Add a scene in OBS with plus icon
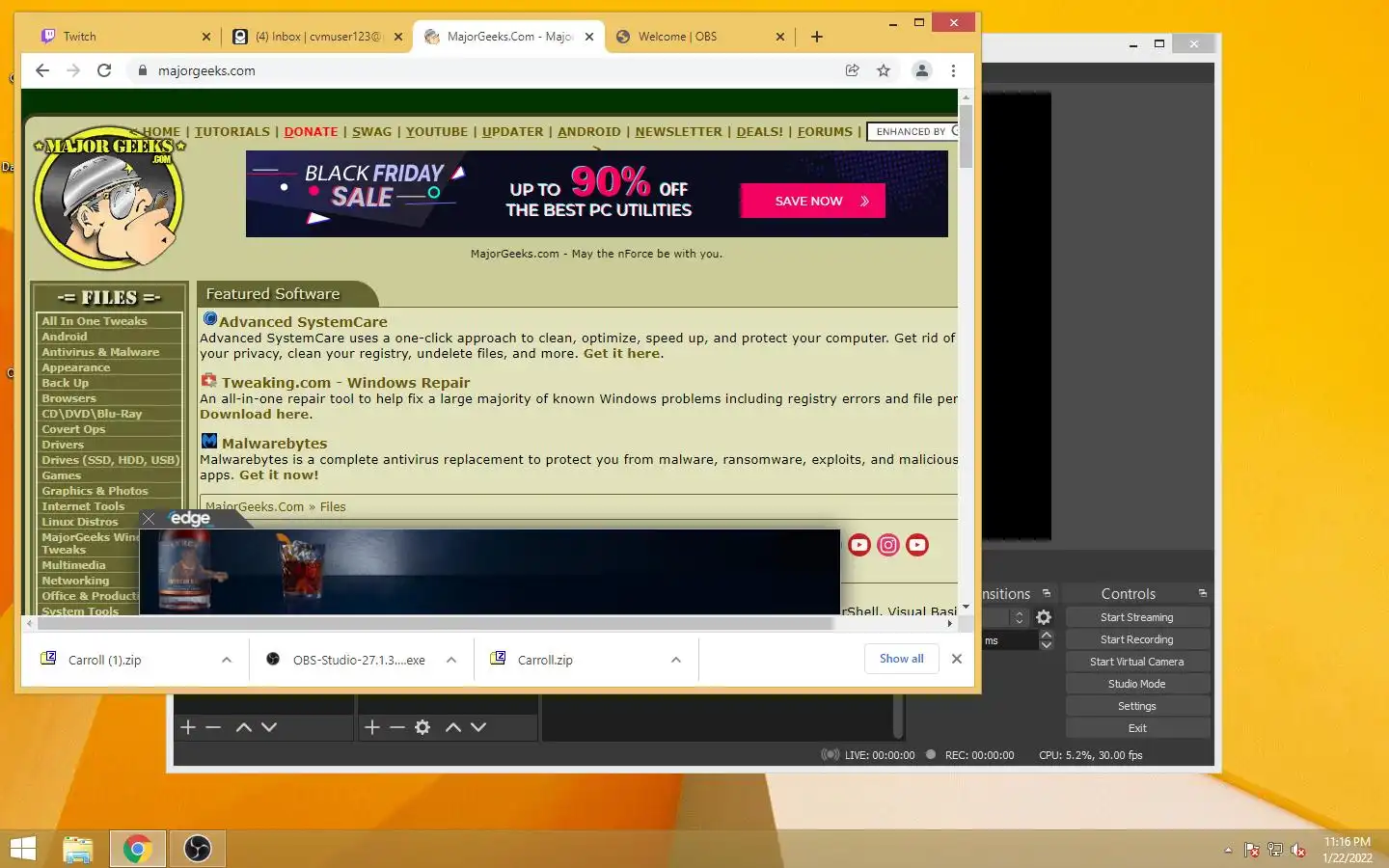This screenshot has width=1389, height=868. tap(188, 727)
